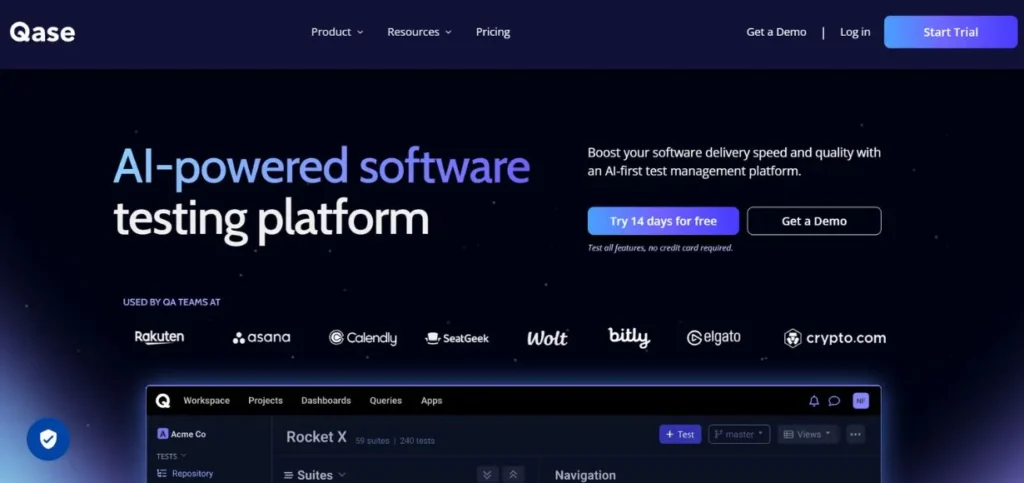Click the collapse all suites double-chevron up icon
Viewport: 1024px width, 483px height.
coord(514,475)
